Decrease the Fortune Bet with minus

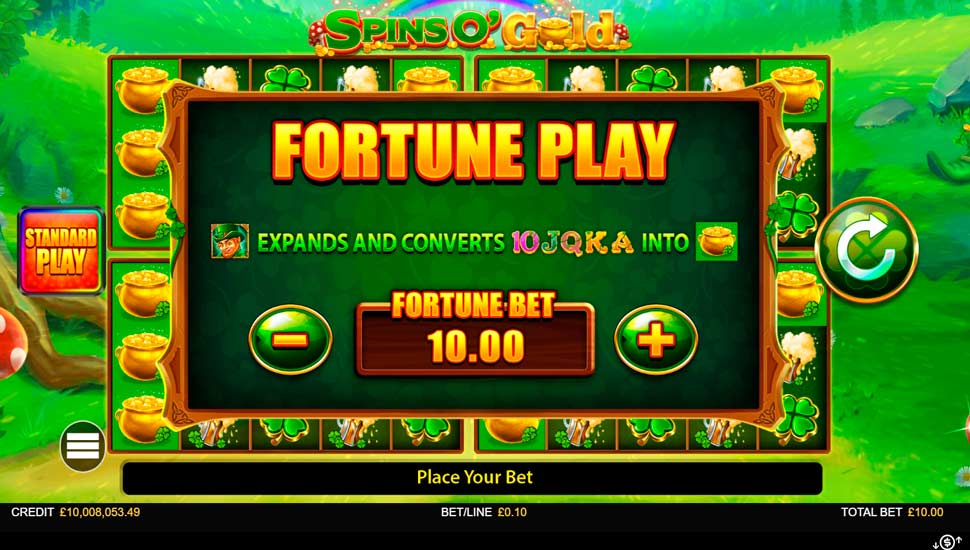(x=290, y=339)
